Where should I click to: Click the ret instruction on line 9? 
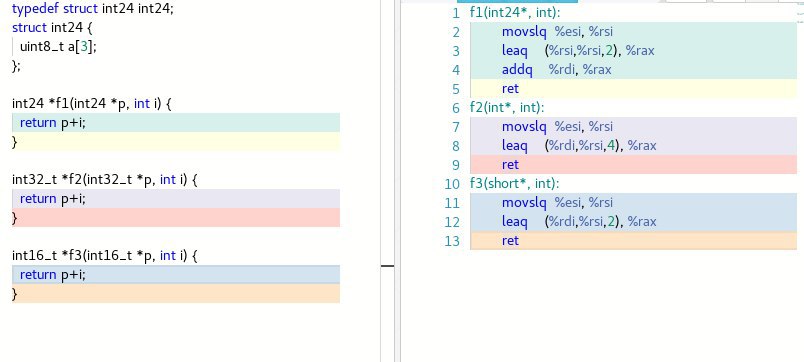(510, 165)
